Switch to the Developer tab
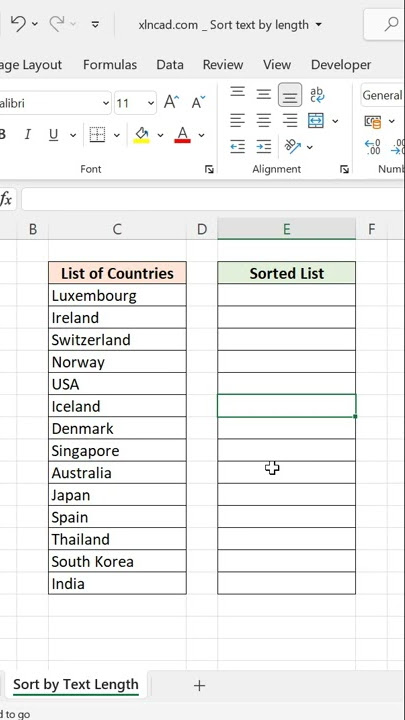Screen dimensions: 405x720 341,65
